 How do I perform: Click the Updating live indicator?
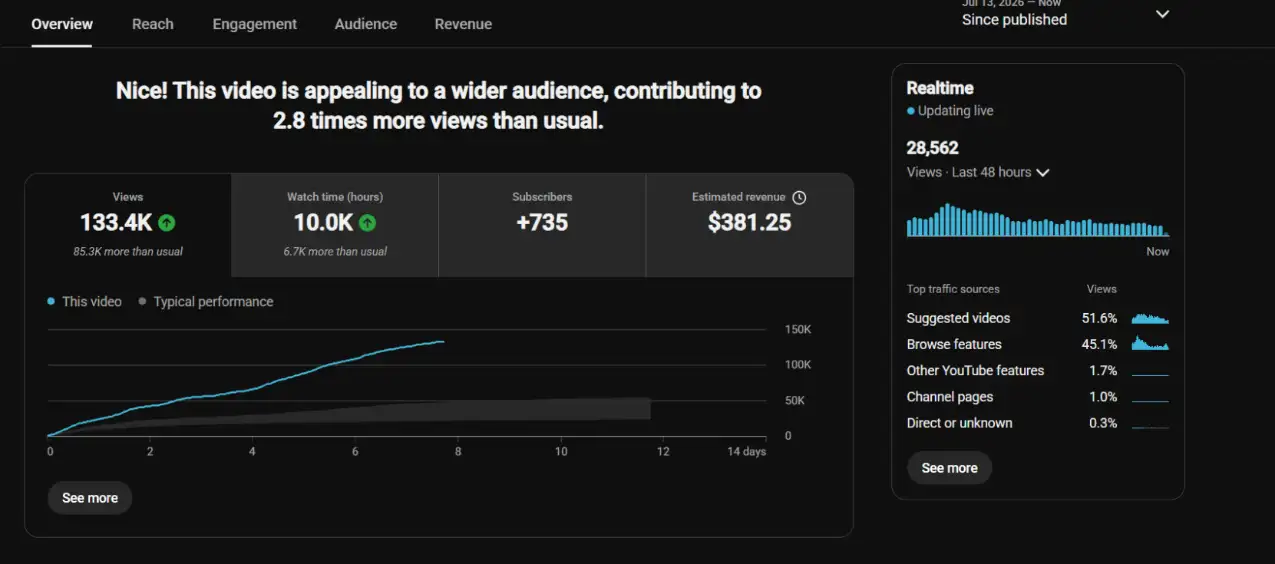[950, 111]
